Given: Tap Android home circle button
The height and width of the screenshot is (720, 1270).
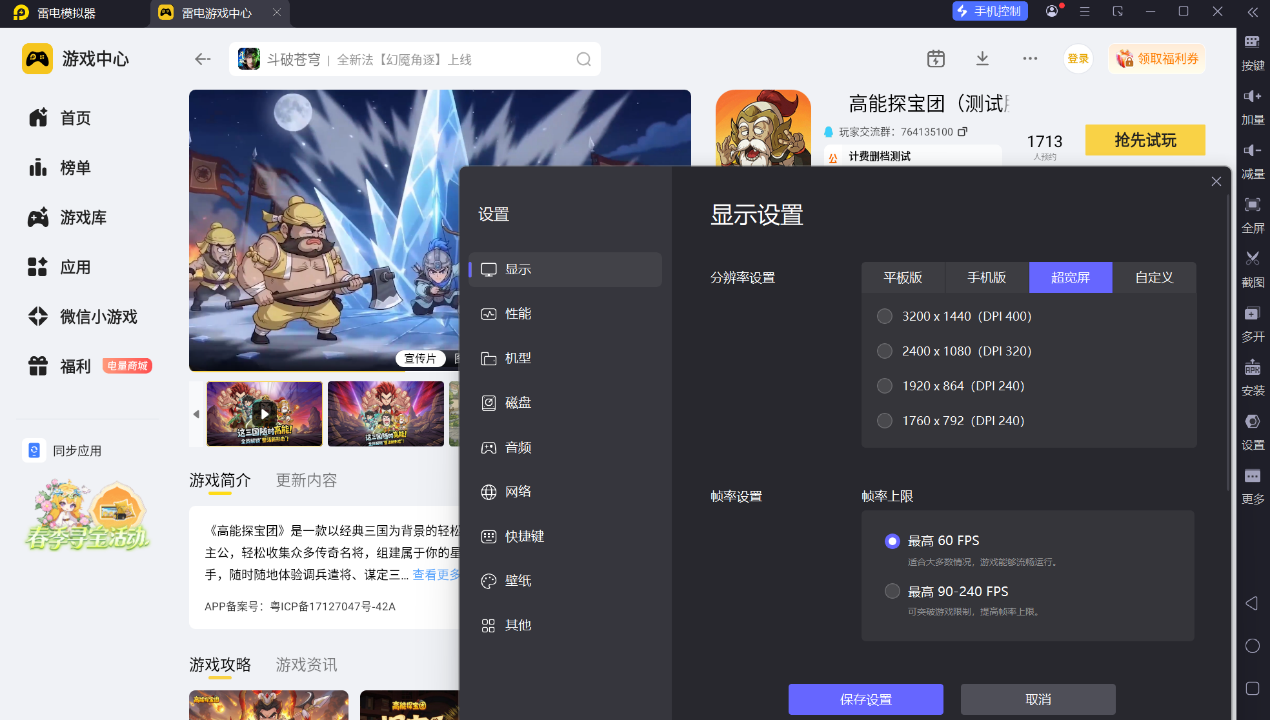Looking at the screenshot, I should point(1252,646).
